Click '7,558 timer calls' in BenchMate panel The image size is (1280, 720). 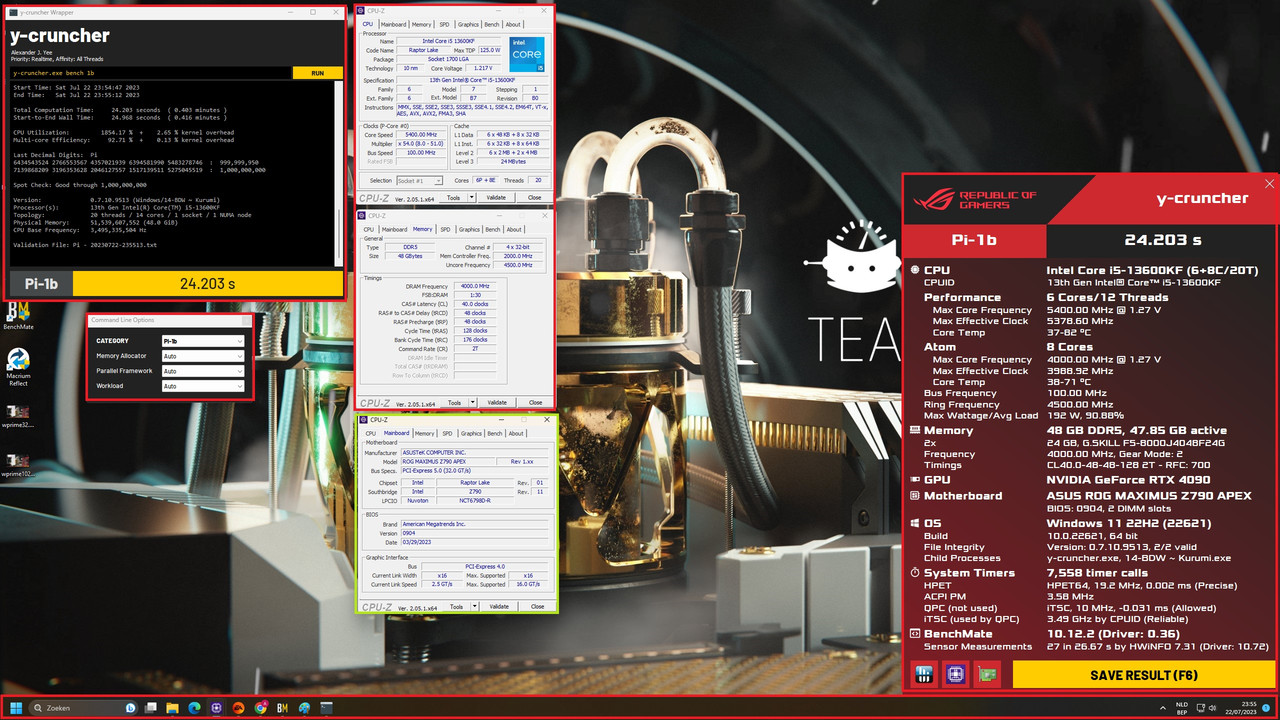tap(1097, 573)
